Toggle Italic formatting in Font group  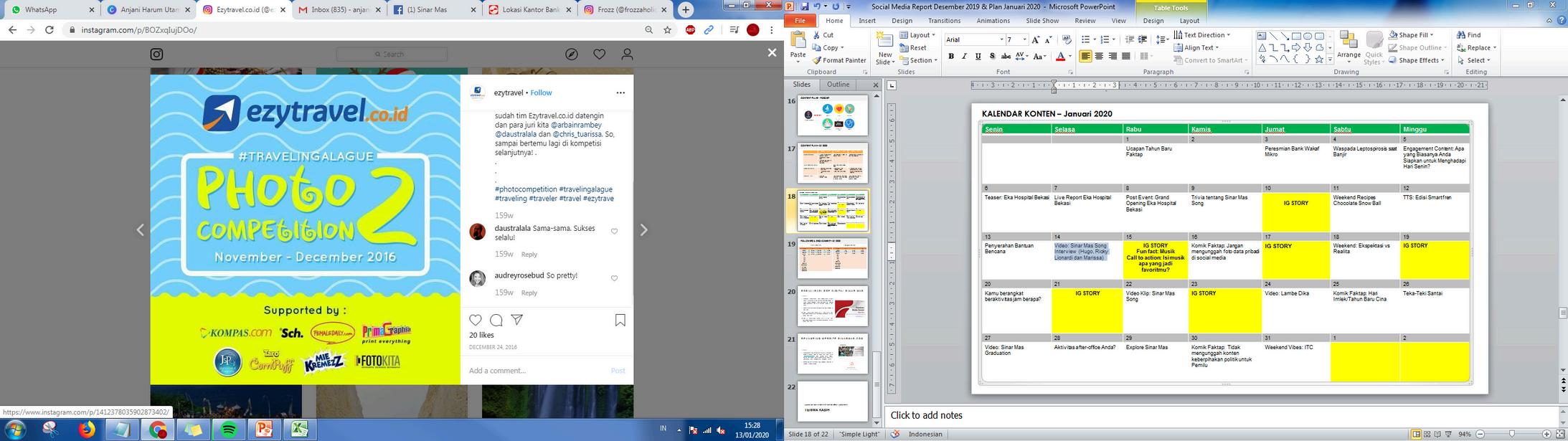tap(965, 56)
